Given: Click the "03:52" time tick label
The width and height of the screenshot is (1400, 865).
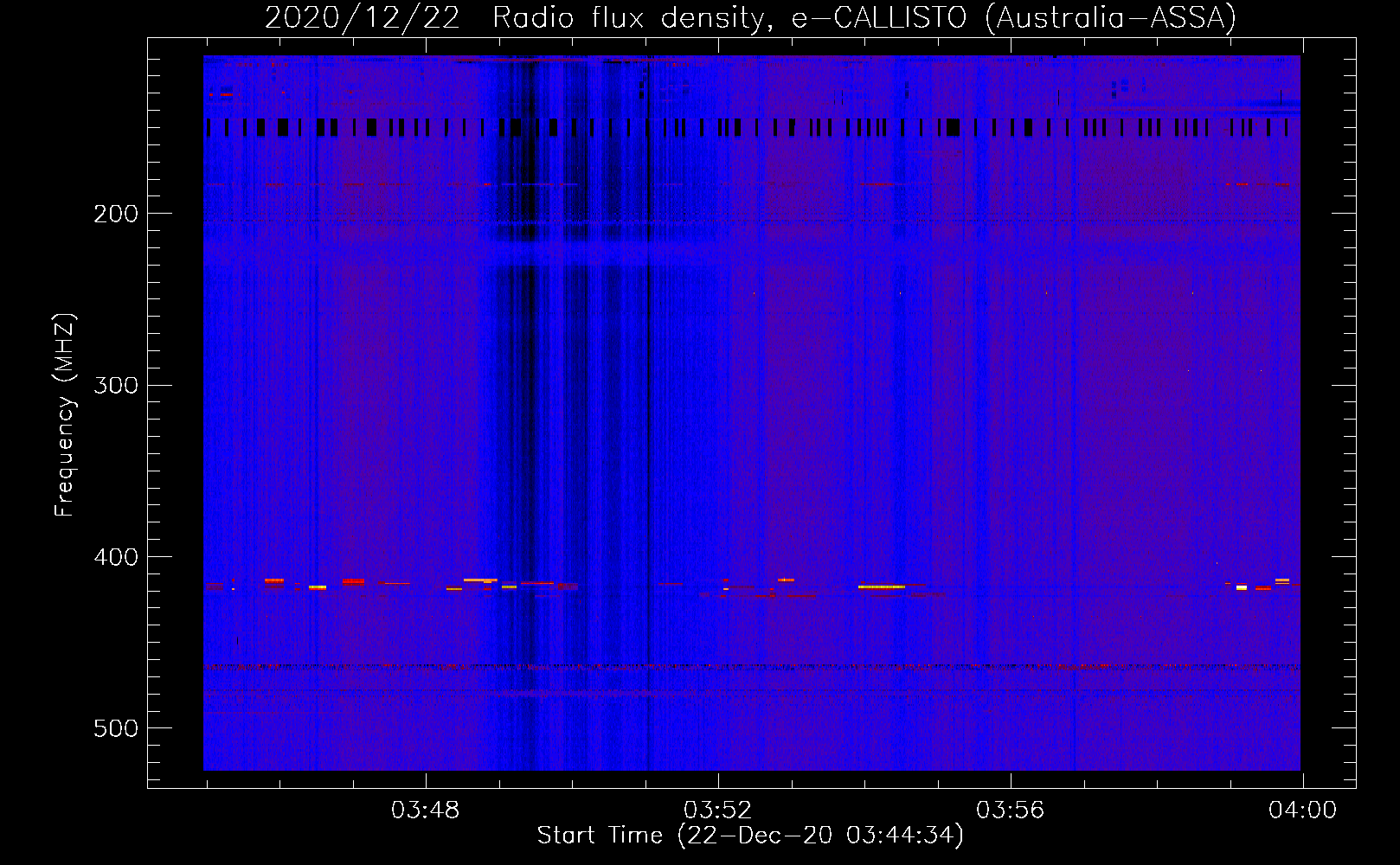Looking at the screenshot, I should 718,811.
